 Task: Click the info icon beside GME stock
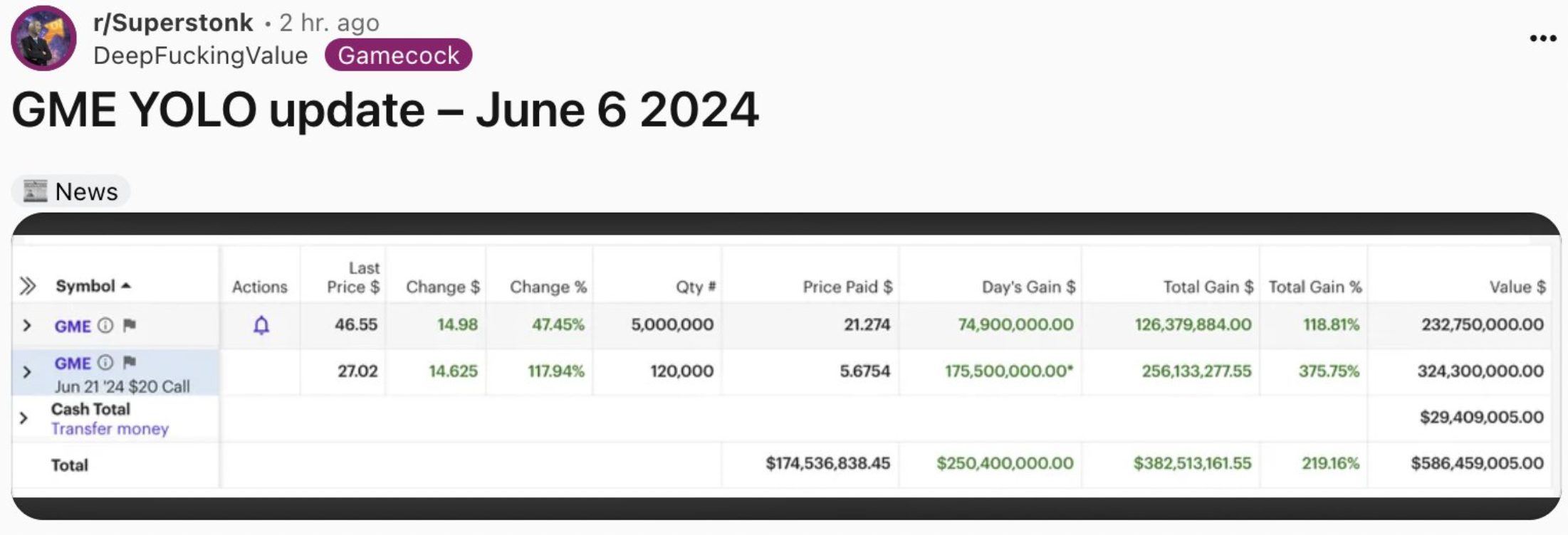[105, 325]
